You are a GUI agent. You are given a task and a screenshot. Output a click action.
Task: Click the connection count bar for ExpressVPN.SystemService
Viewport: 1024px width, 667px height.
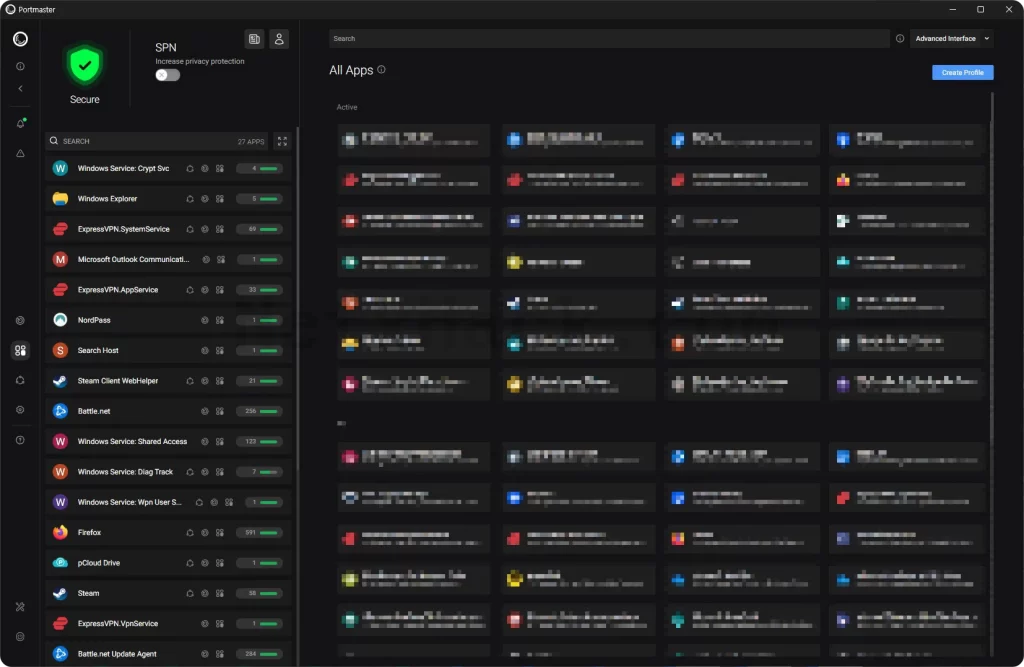[259, 229]
